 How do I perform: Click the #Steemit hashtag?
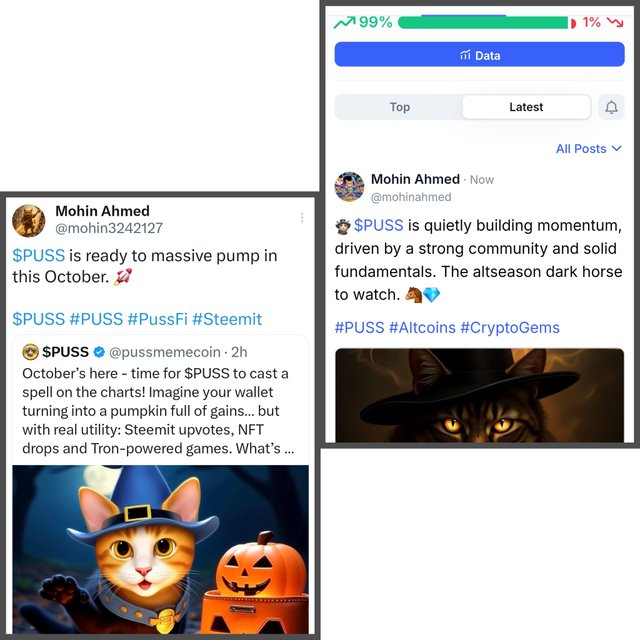tap(227, 319)
